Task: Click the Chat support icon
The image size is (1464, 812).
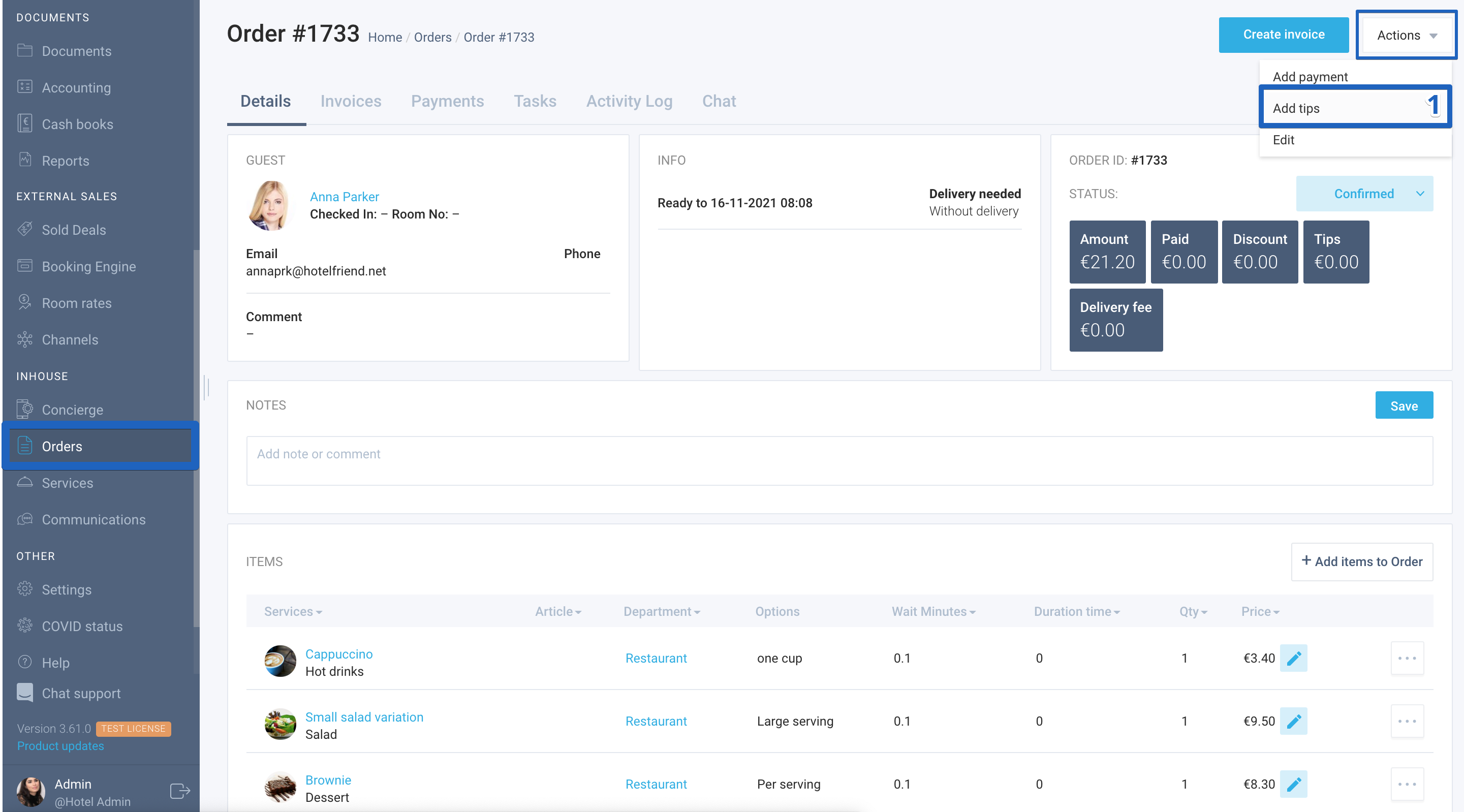Action: 24,692
